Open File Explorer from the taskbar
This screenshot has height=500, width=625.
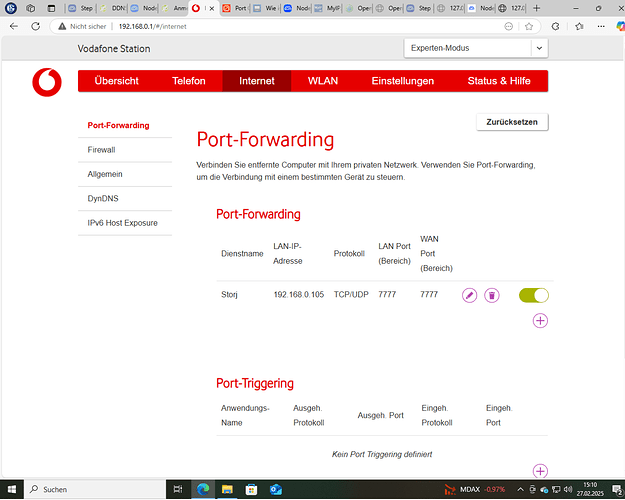(x=225, y=489)
